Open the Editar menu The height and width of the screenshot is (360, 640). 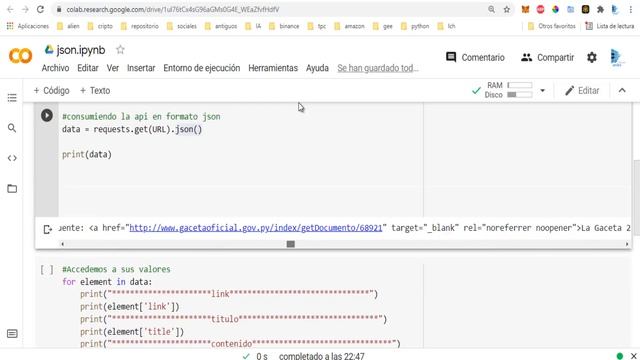pyautogui.click(x=88, y=68)
